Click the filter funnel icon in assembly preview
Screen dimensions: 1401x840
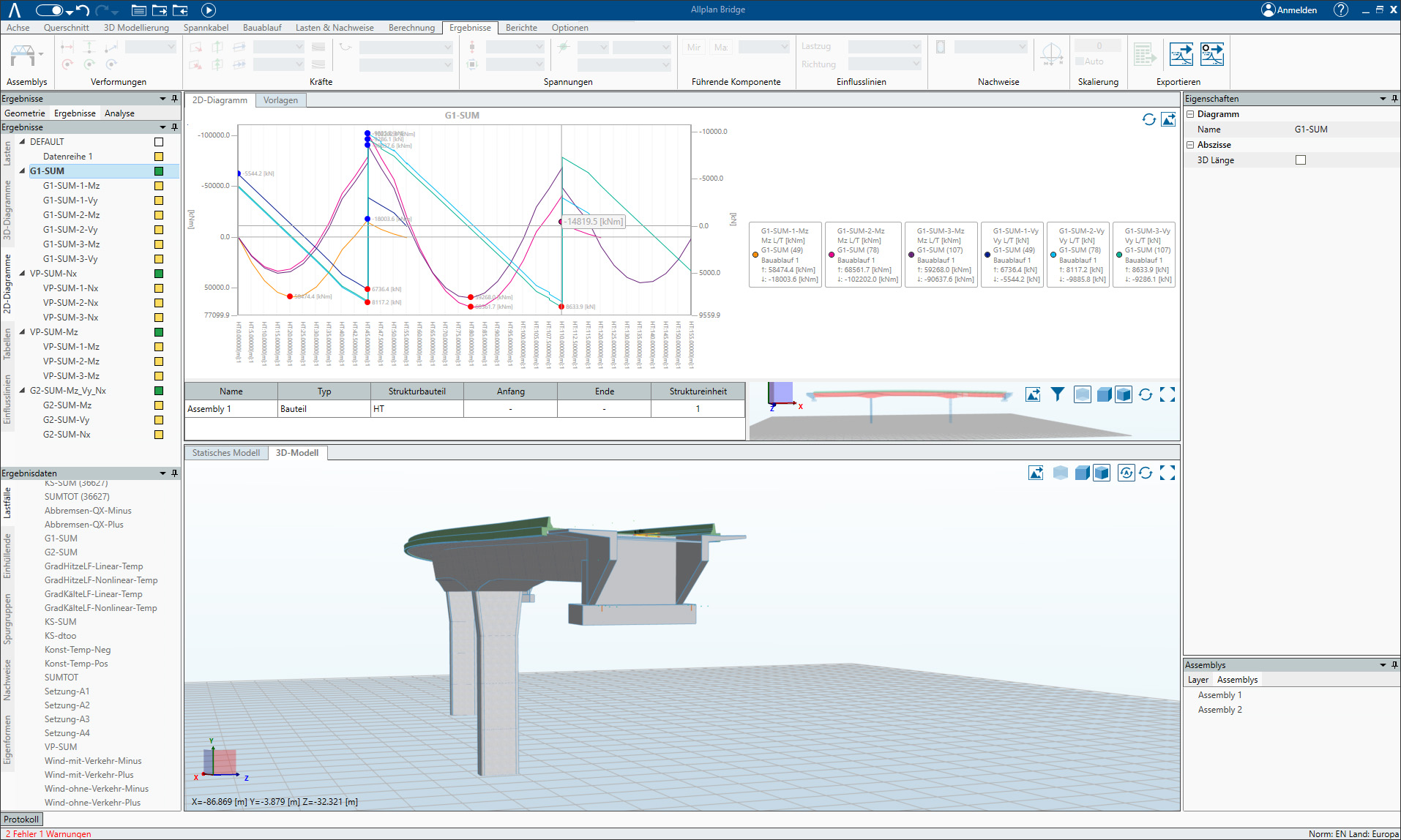click(x=1058, y=394)
